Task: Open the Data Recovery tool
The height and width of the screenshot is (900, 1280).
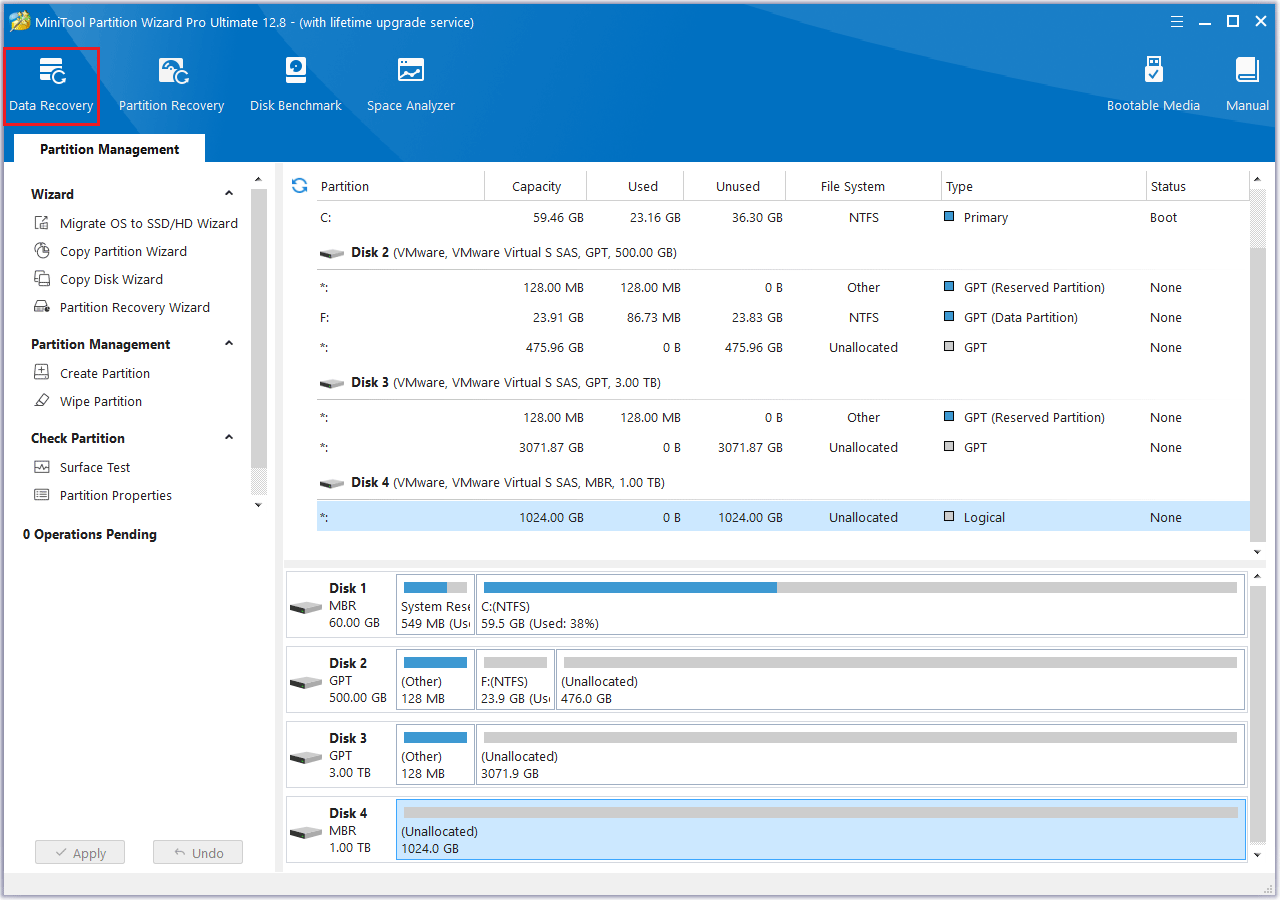Action: (51, 85)
